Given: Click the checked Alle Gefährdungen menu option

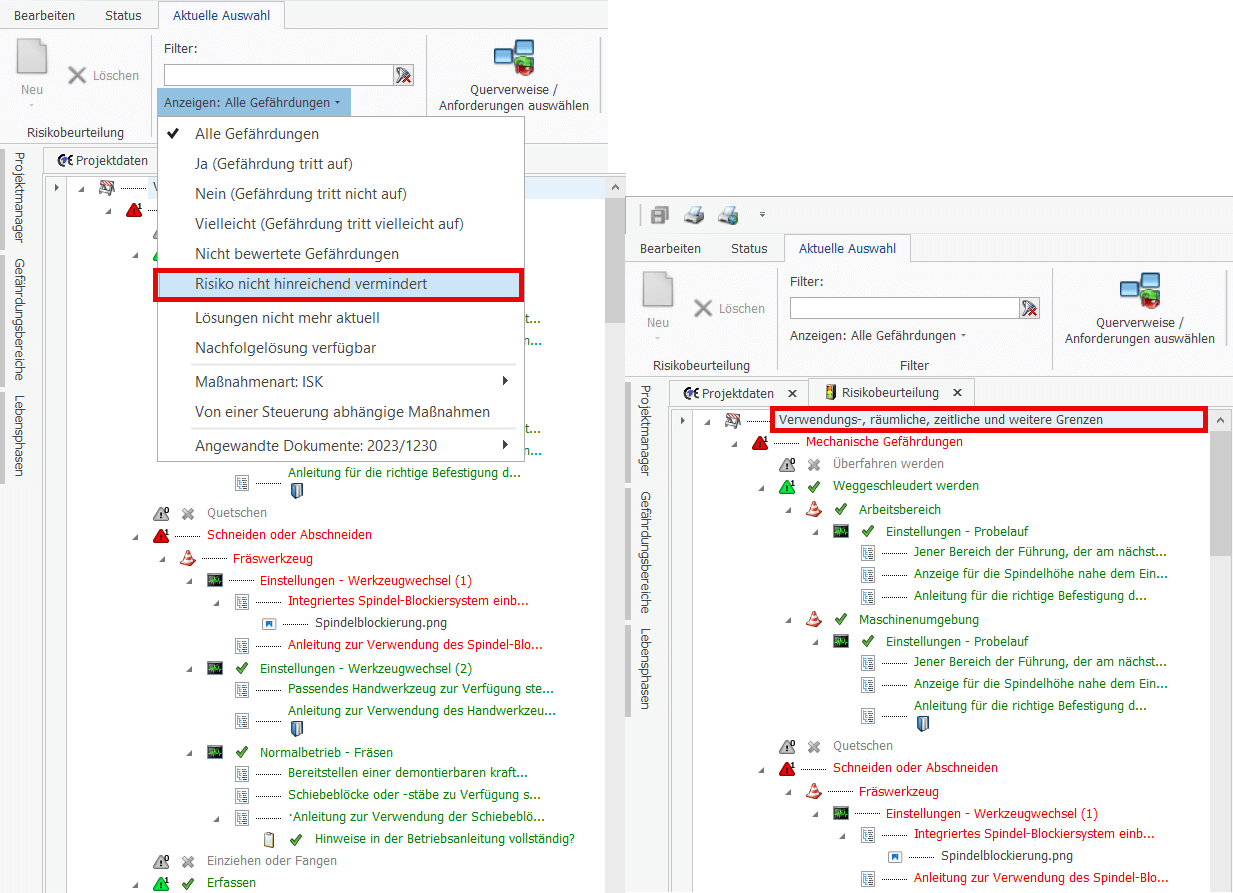Looking at the screenshot, I should (256, 134).
